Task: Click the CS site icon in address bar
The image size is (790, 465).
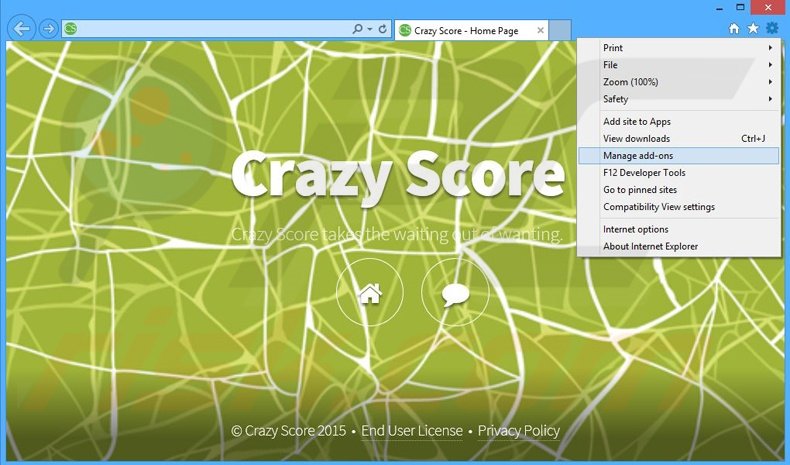Action: (71, 29)
